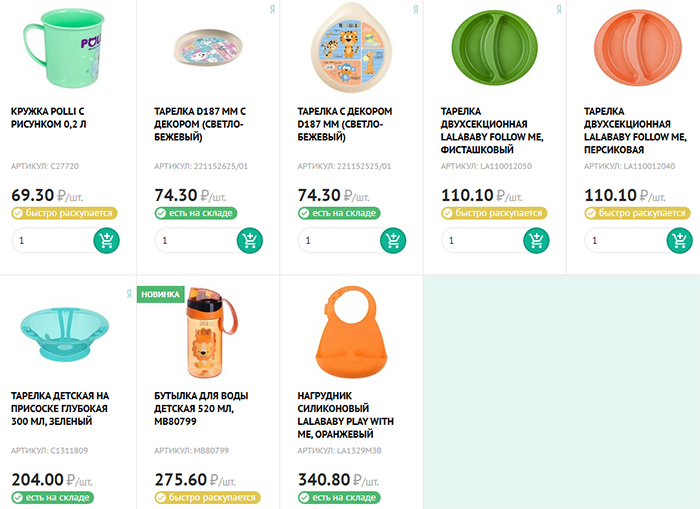Click the Я icon on suction bowl card
The width and height of the screenshot is (700, 509).
(129, 294)
